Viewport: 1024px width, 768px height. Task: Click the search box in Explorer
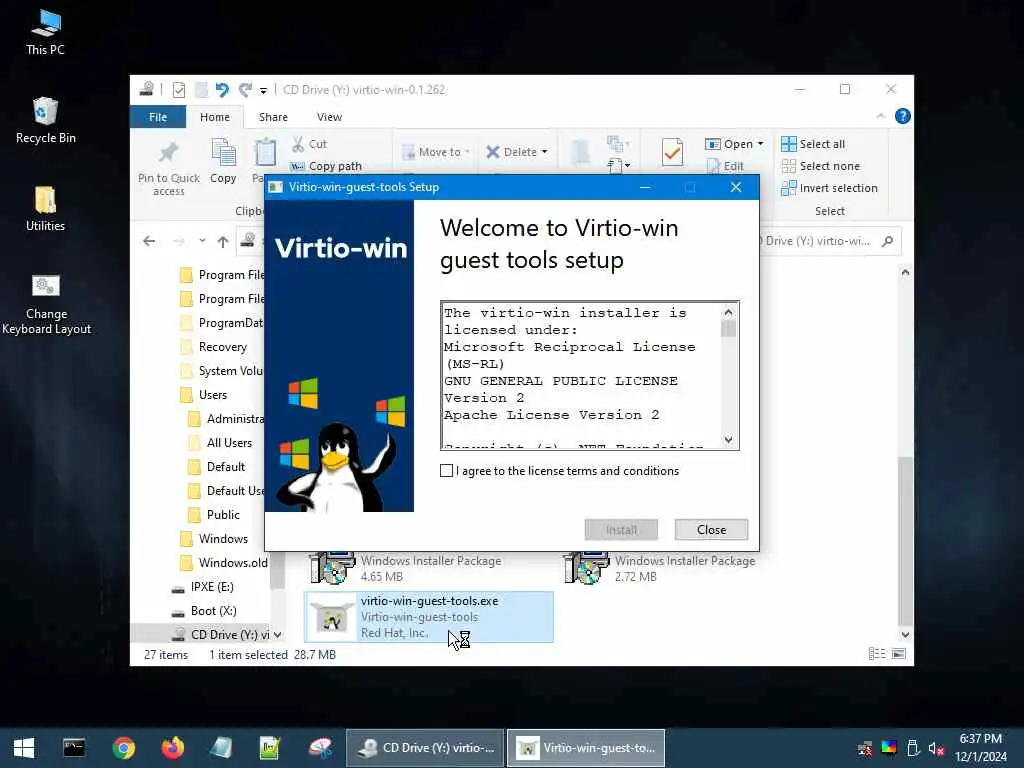pyautogui.click(x=829, y=241)
